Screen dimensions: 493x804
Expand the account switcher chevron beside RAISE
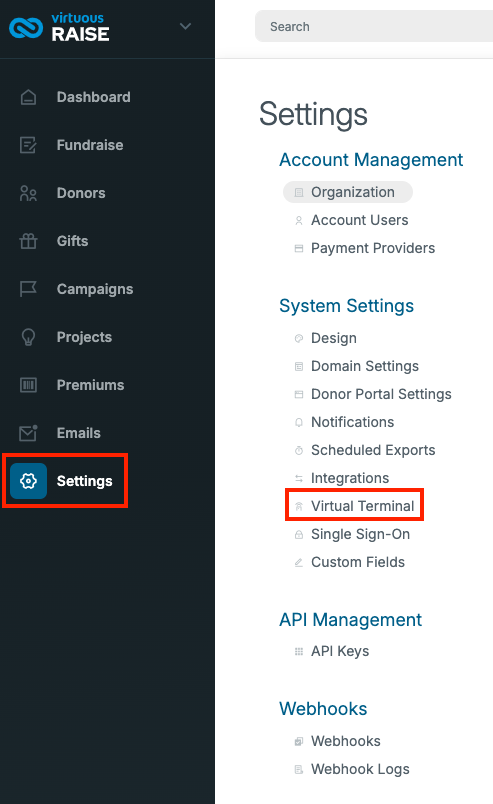(x=185, y=26)
